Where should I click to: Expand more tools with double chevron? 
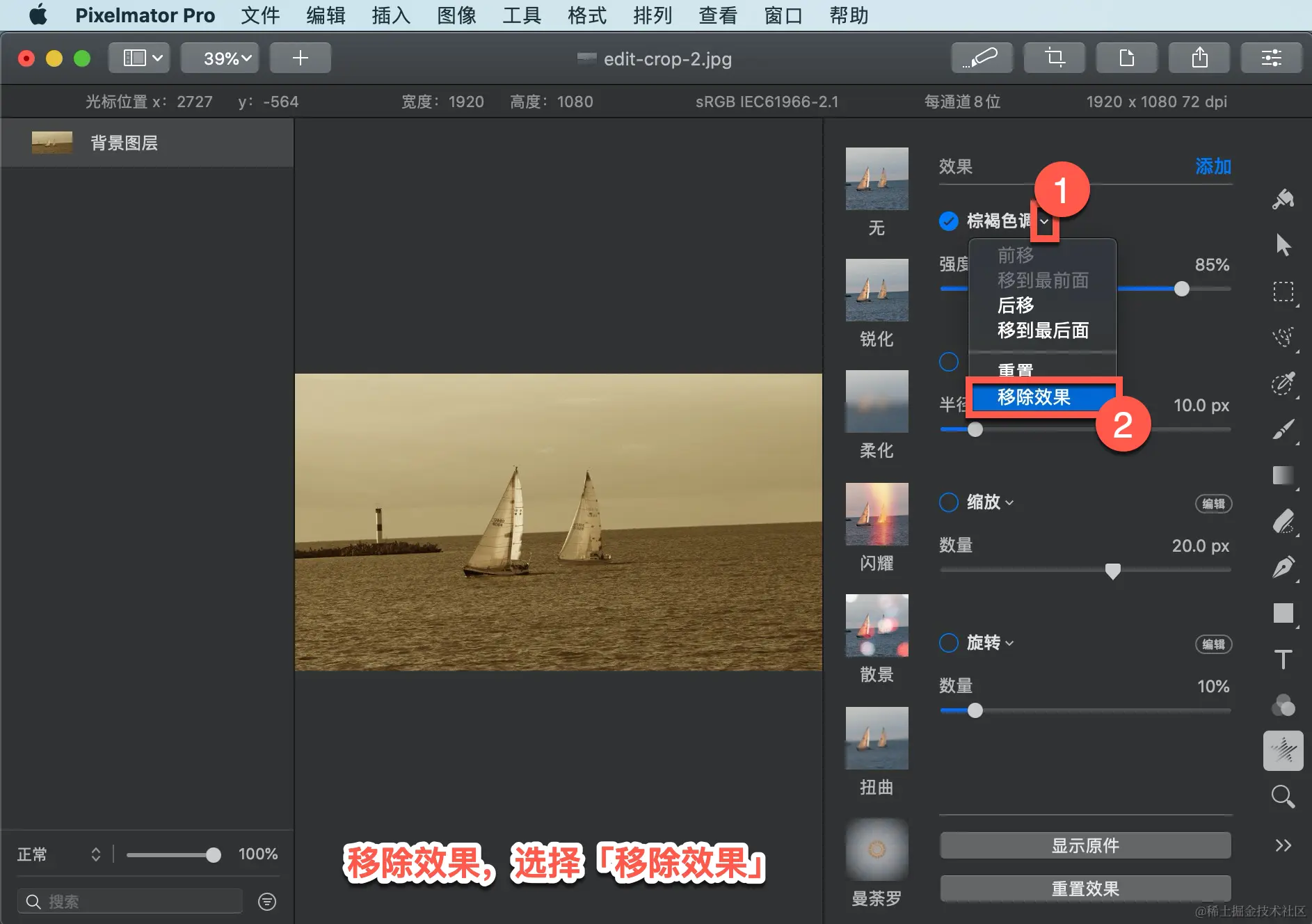pyautogui.click(x=1283, y=845)
